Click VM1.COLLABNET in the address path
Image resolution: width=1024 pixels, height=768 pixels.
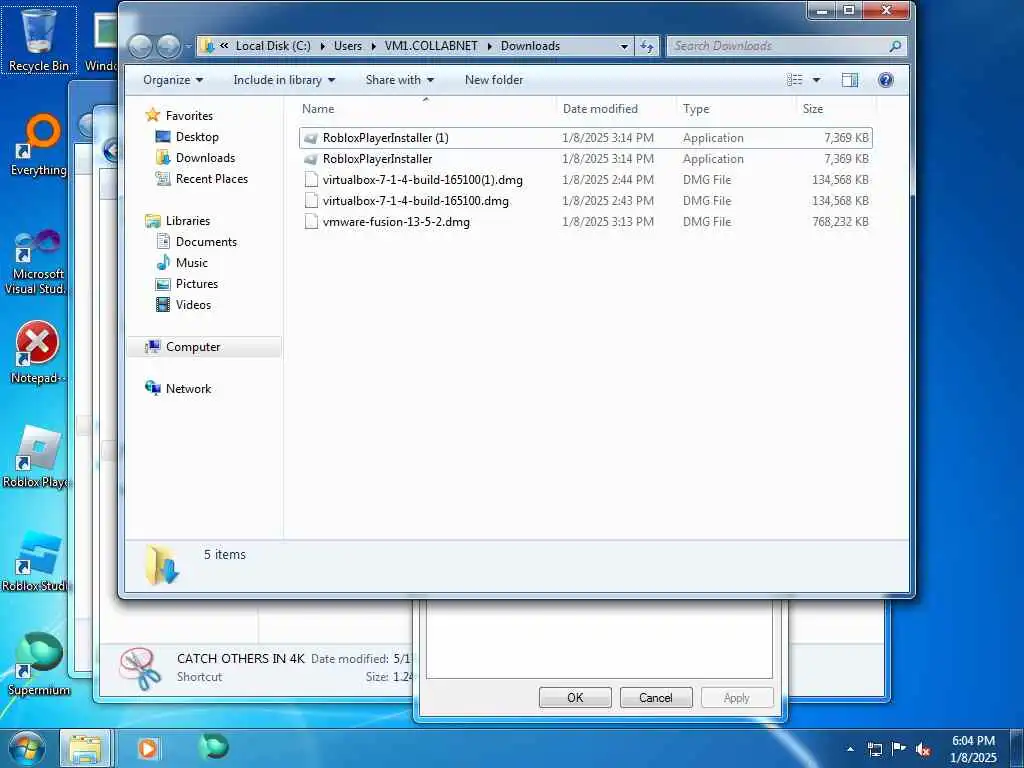point(430,46)
